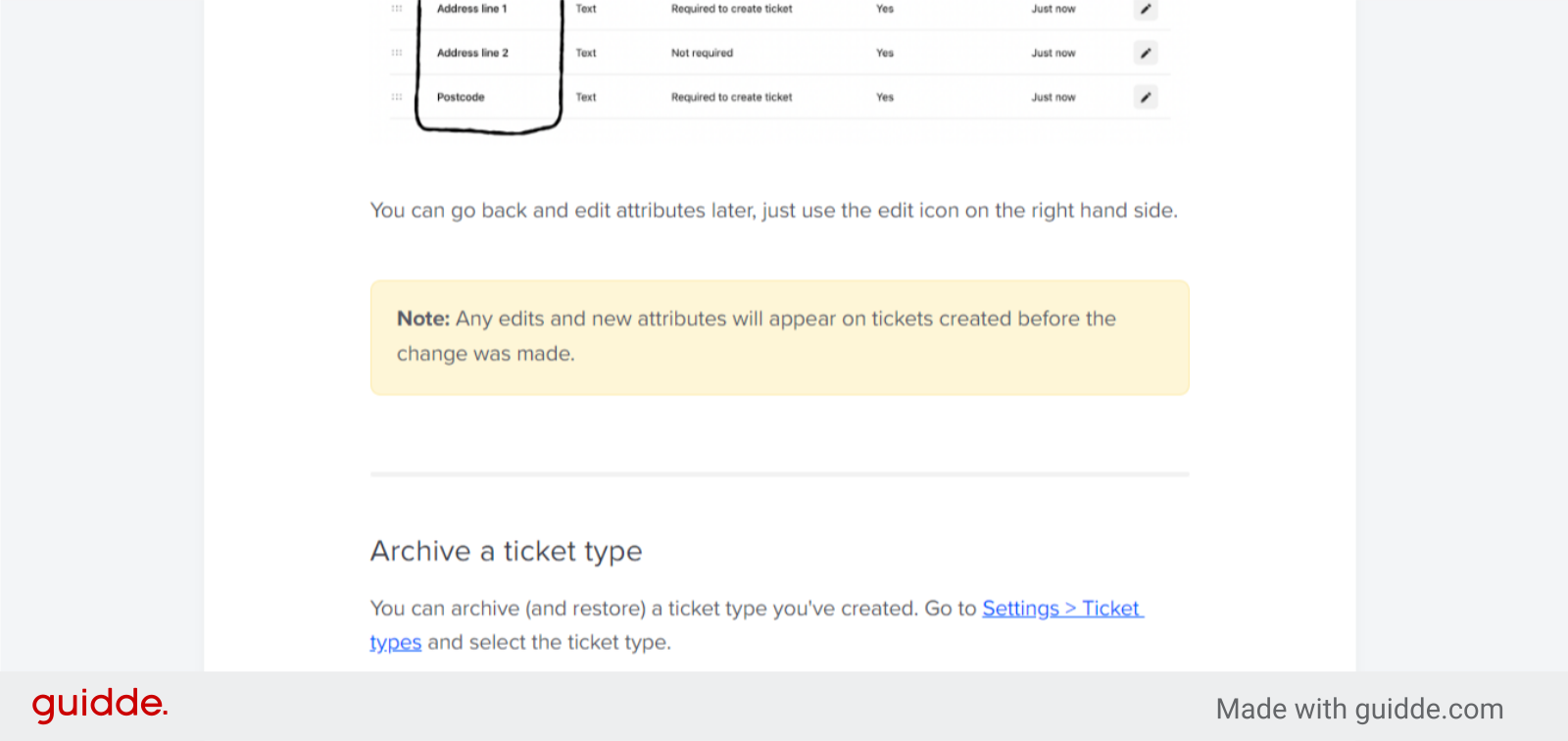Click Made with guidde.com in the footer

[1360, 708]
